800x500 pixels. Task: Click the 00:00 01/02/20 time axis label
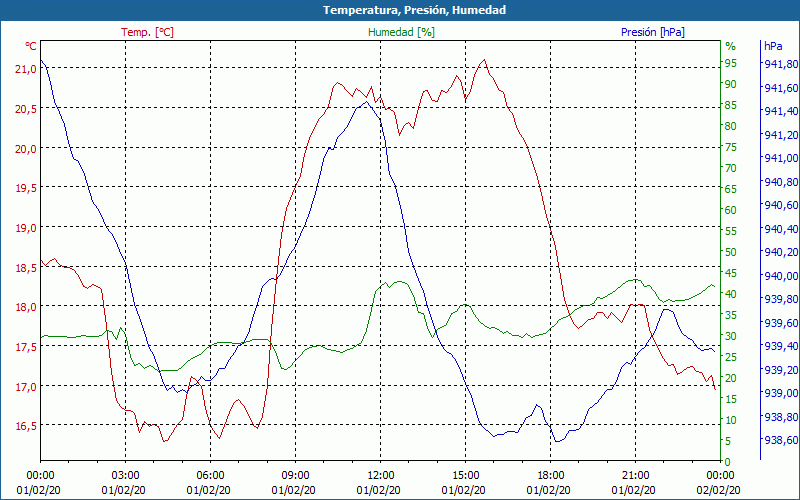click(39, 483)
